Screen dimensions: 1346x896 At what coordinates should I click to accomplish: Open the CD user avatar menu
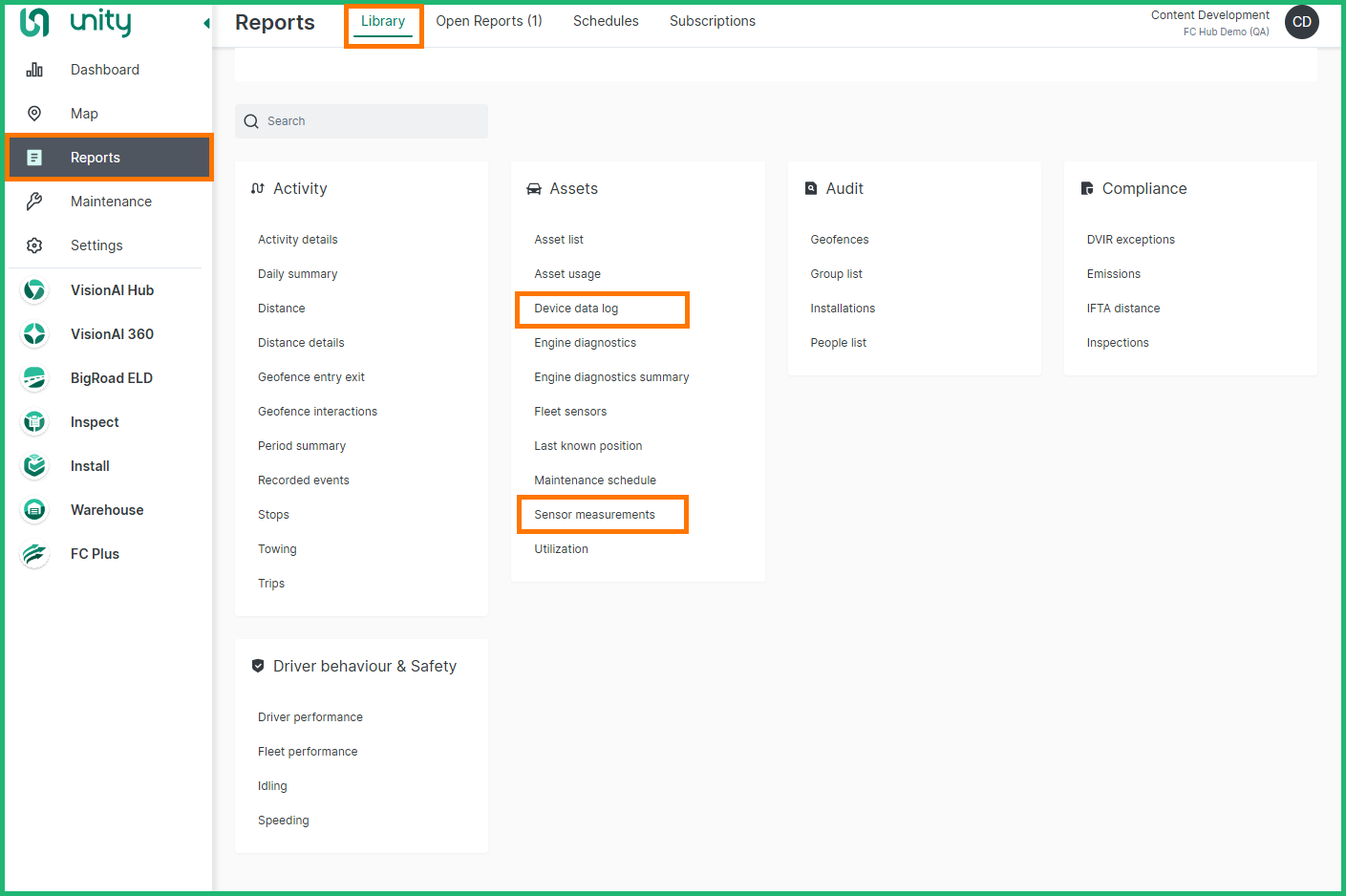click(x=1301, y=22)
